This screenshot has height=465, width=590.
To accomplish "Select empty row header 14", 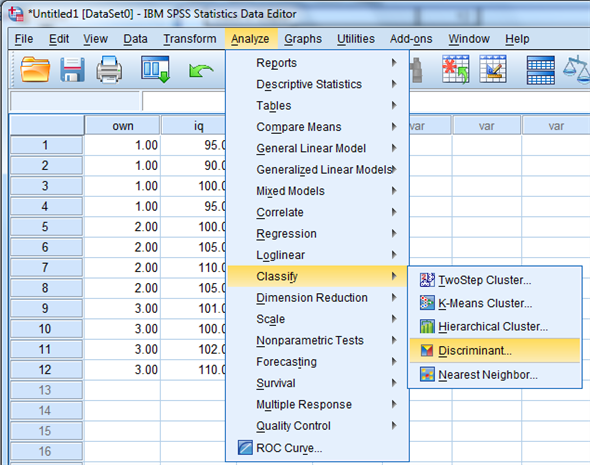I will click(46, 410).
